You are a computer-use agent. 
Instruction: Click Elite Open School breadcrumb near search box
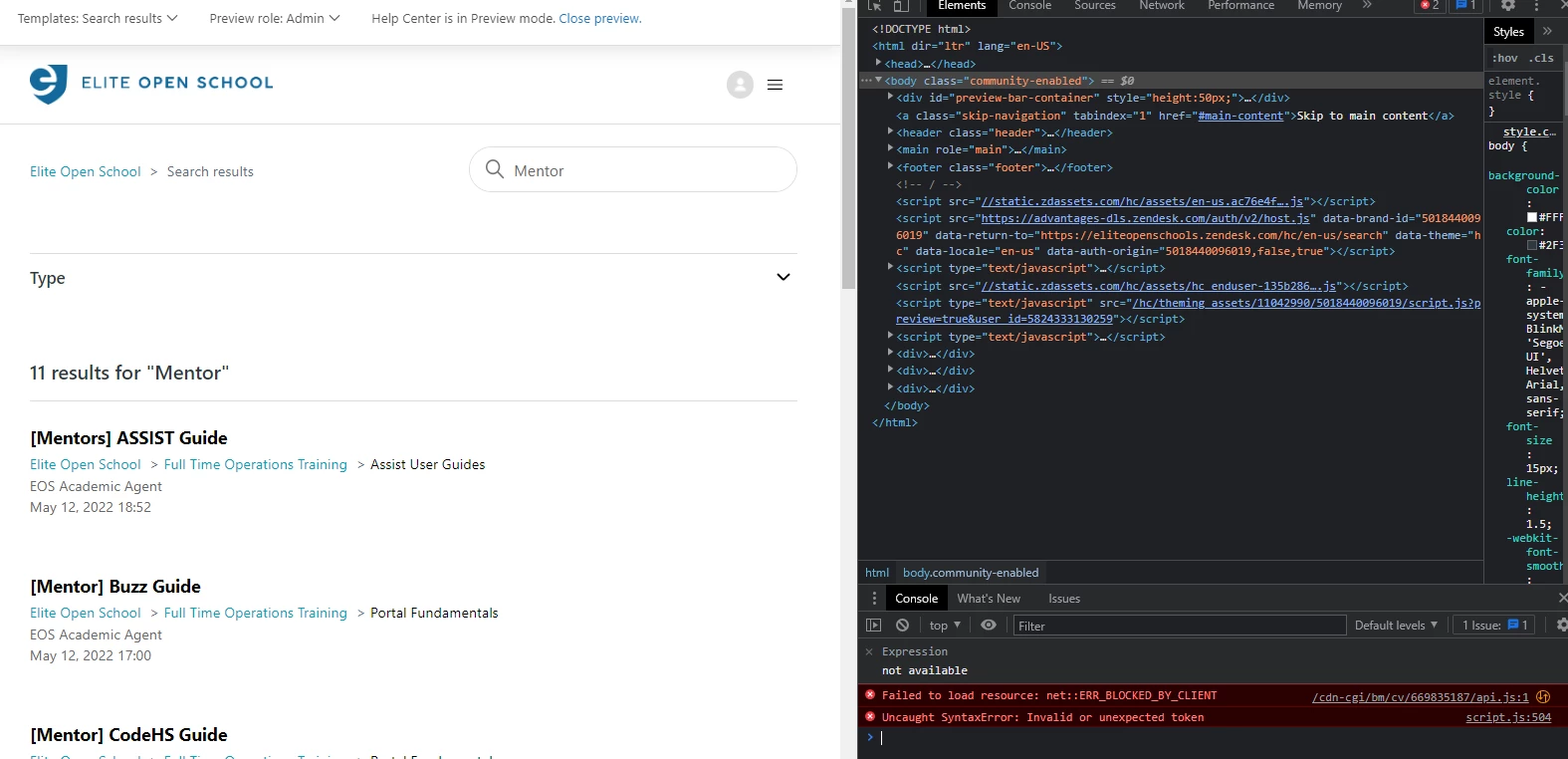[86, 171]
